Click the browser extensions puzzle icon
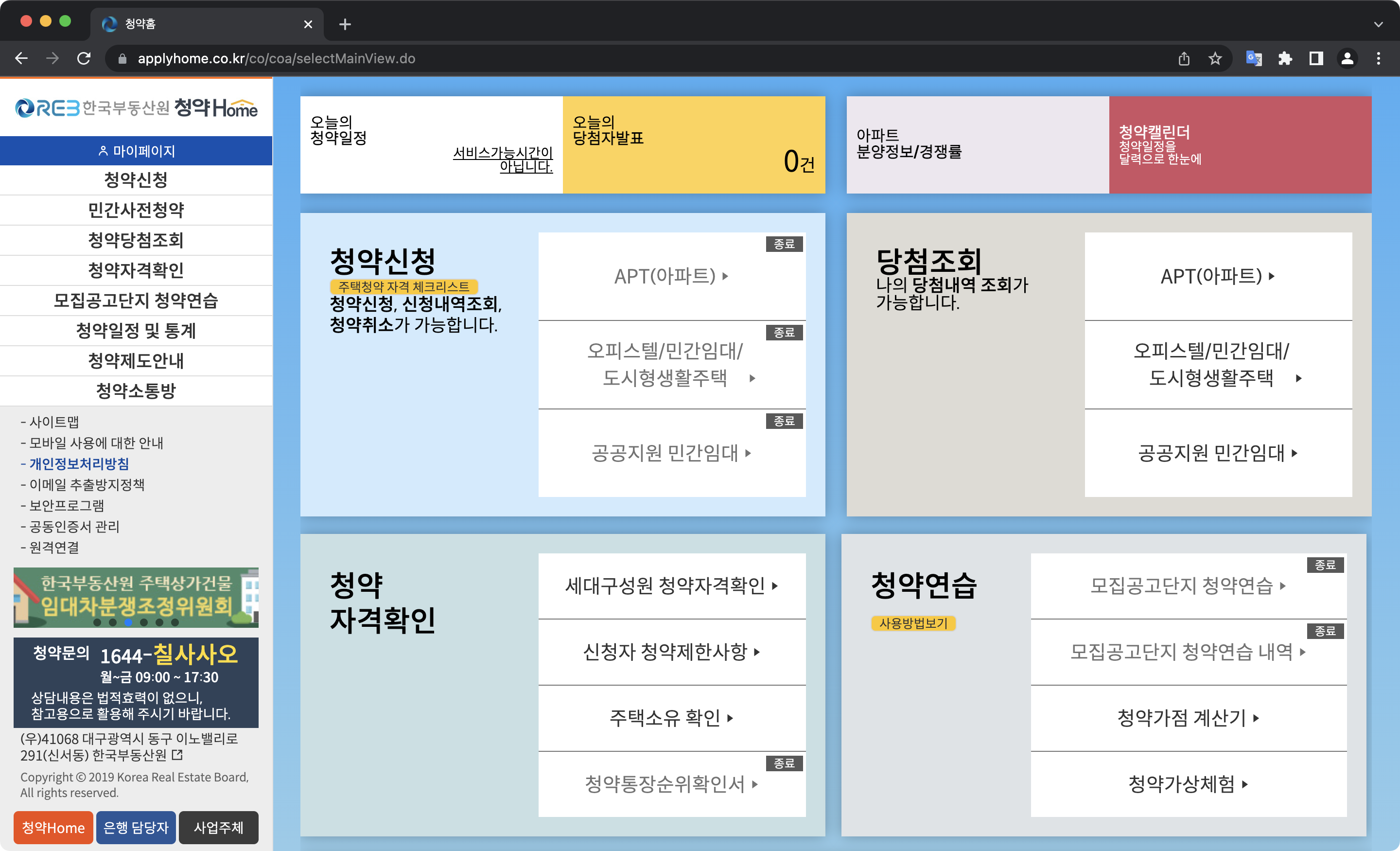Screen dimensions: 1400x851 pos(1286,58)
